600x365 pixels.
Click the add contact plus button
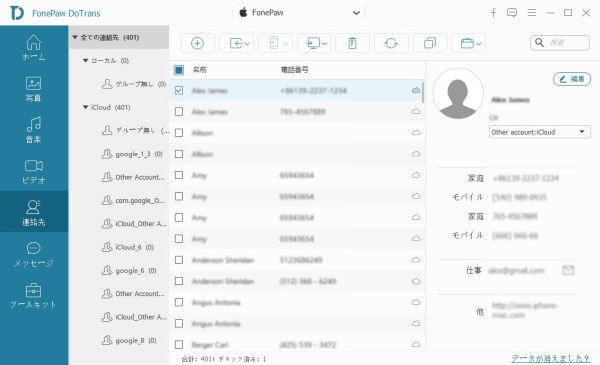point(197,43)
